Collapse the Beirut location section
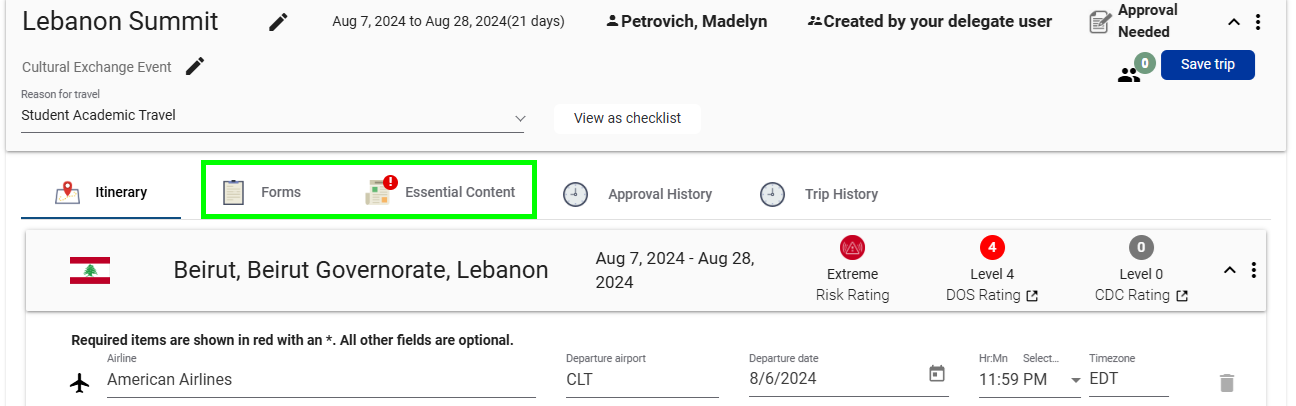1296x406 pixels. tap(1230, 270)
